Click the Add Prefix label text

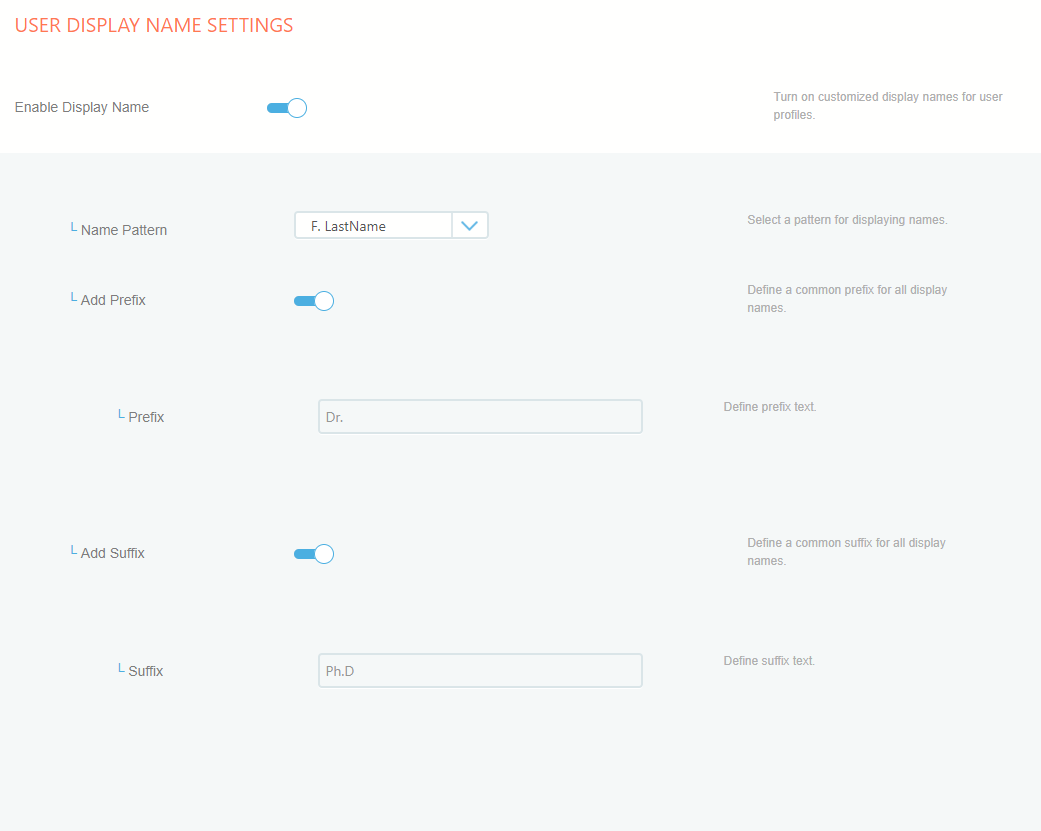113,300
